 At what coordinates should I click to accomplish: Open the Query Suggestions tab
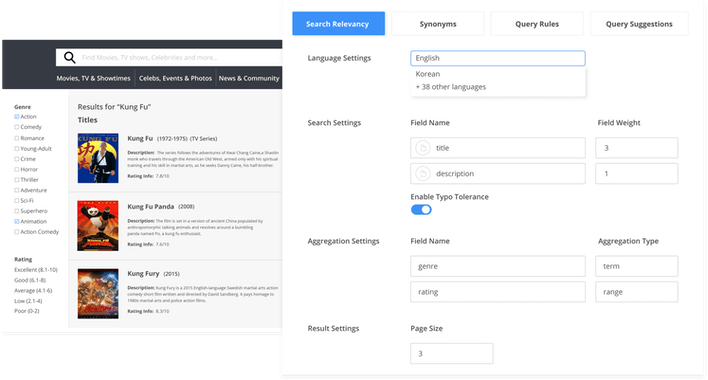click(639, 23)
